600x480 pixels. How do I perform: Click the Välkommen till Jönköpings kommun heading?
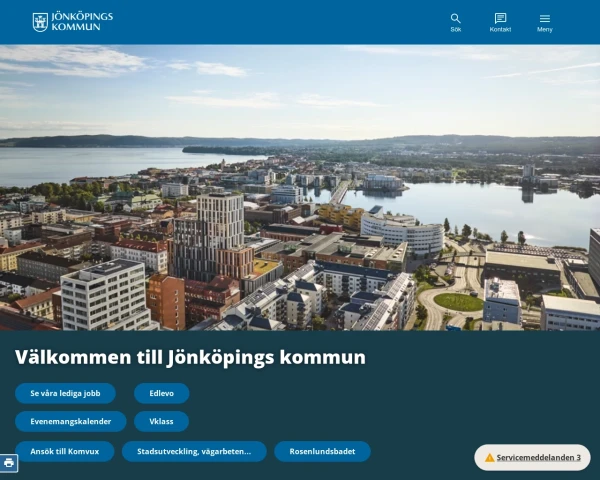(190, 357)
